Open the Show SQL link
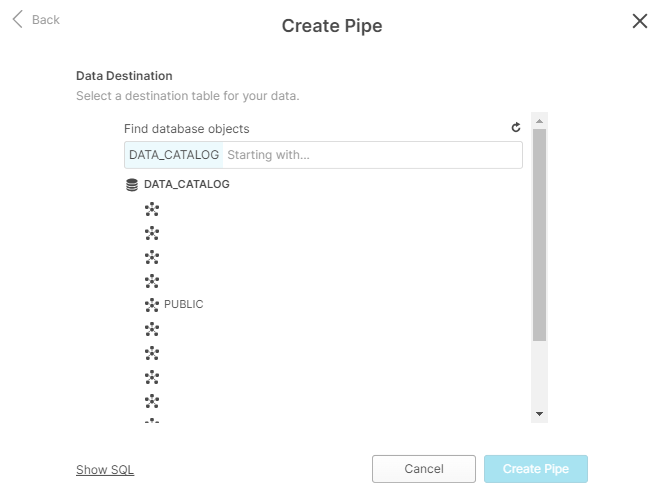The width and height of the screenshot is (668, 493). [x=105, y=470]
